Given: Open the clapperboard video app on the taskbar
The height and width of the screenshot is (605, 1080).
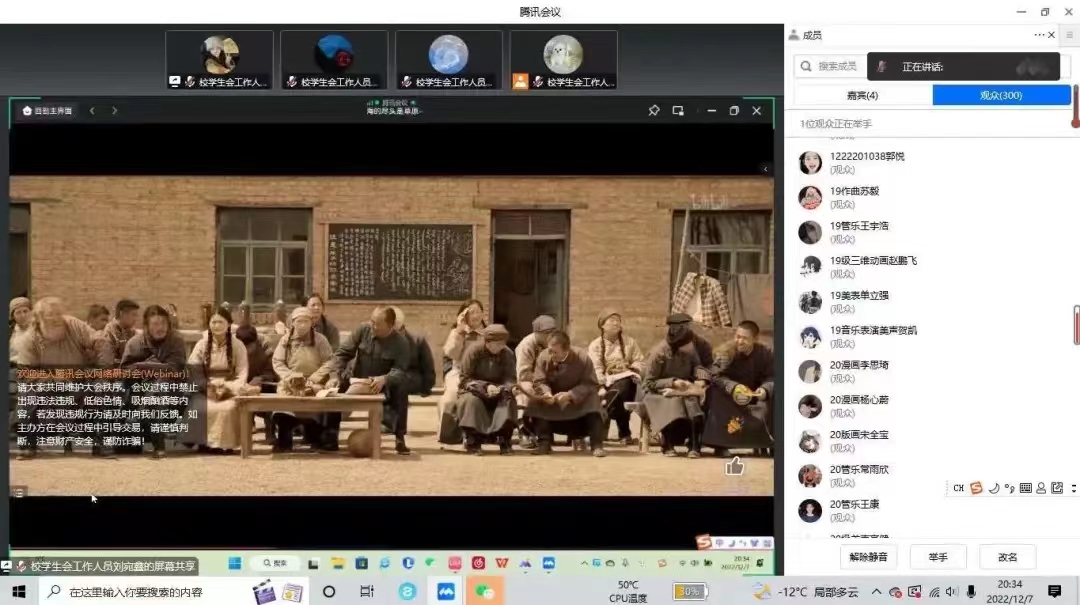Looking at the screenshot, I should point(263,592).
